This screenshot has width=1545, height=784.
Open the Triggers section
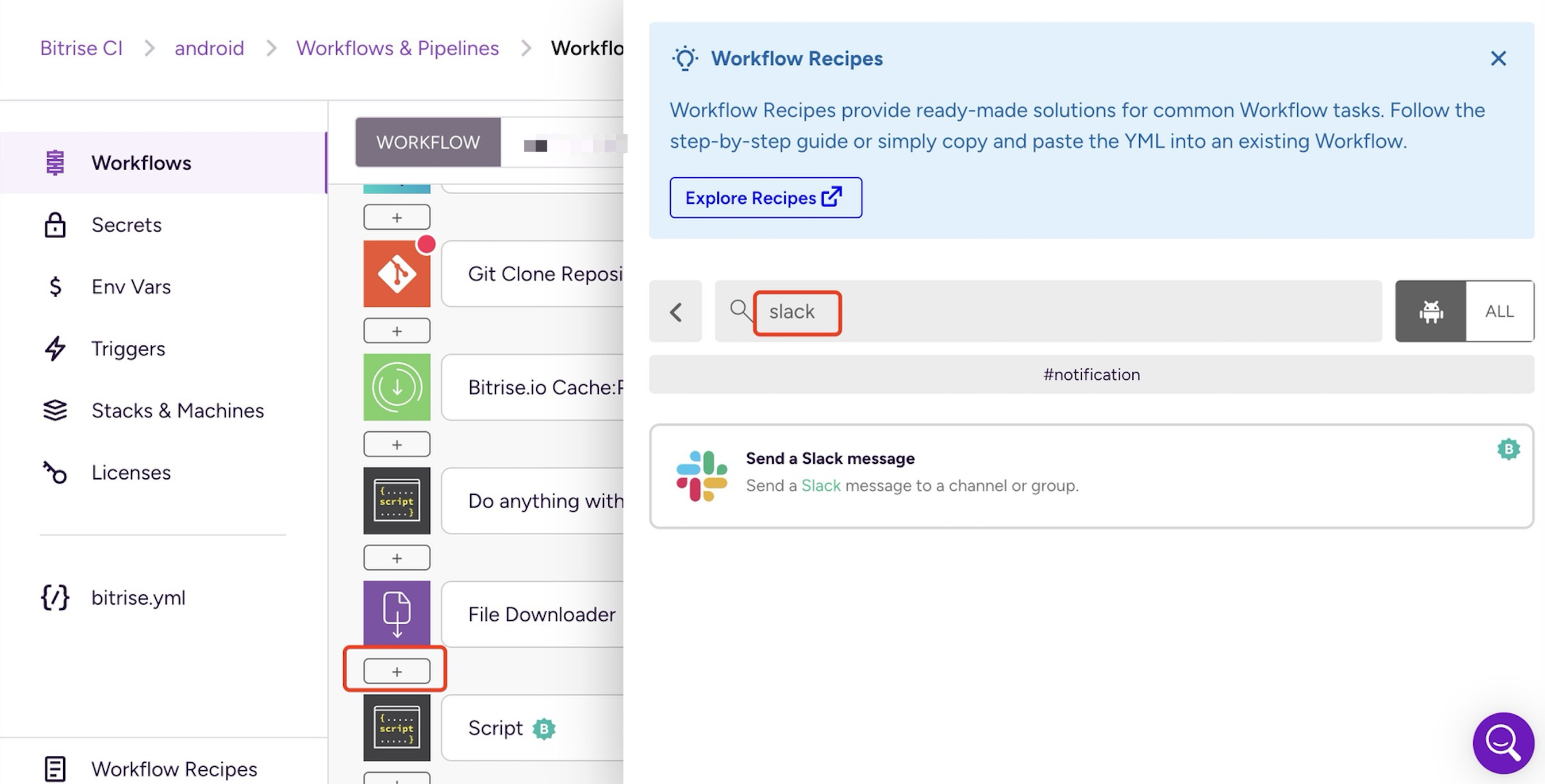(163, 348)
